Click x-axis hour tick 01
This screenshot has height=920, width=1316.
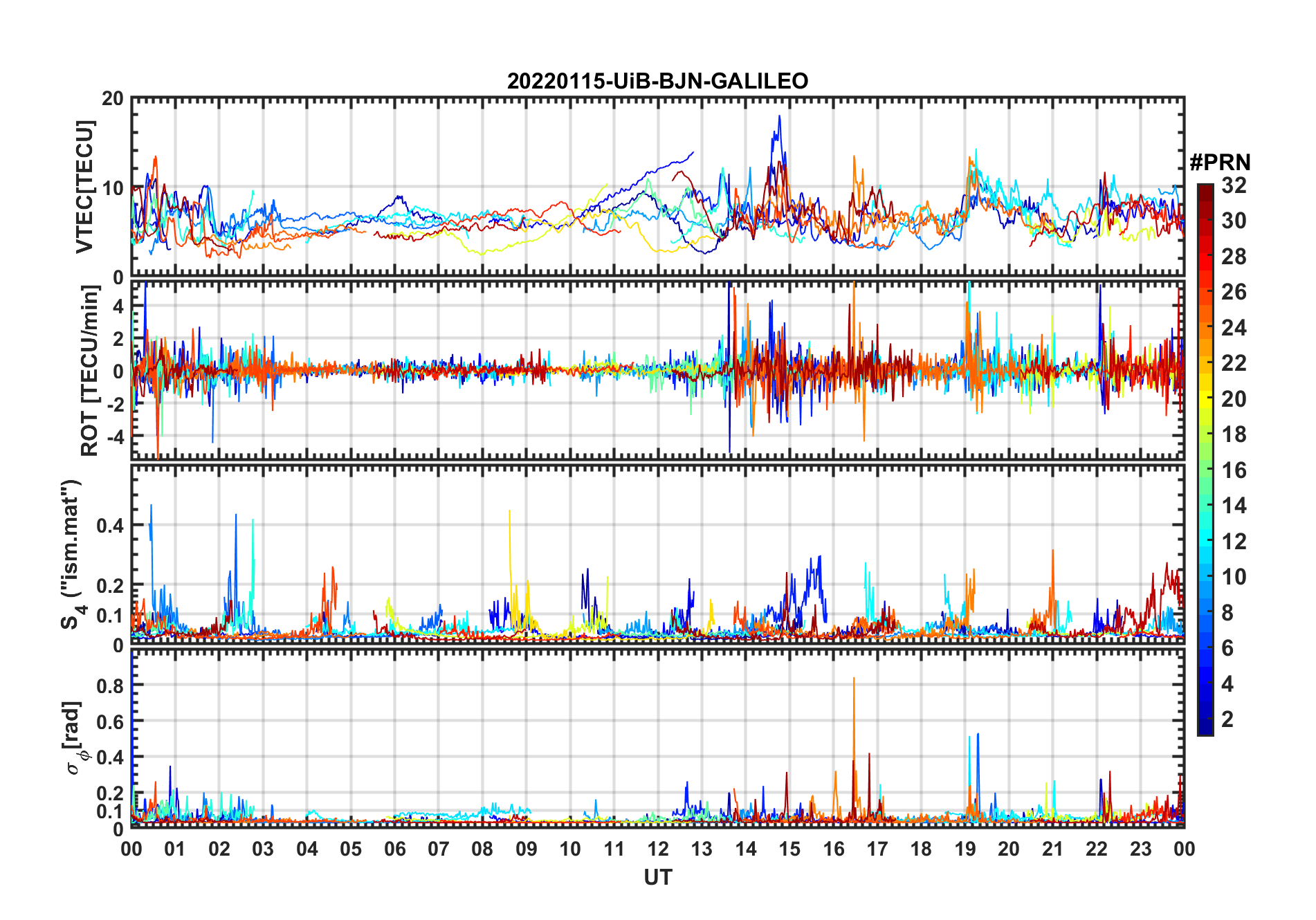coord(175,849)
